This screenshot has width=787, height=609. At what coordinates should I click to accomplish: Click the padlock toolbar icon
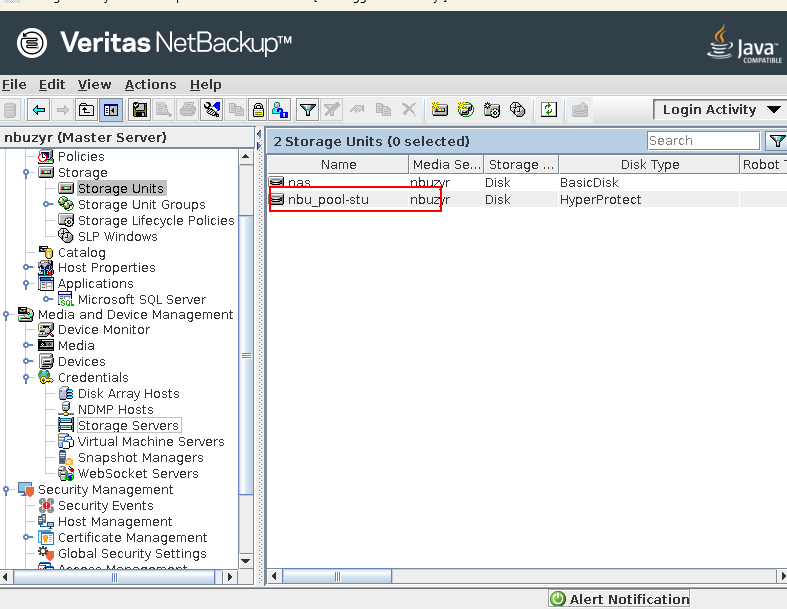(x=258, y=109)
